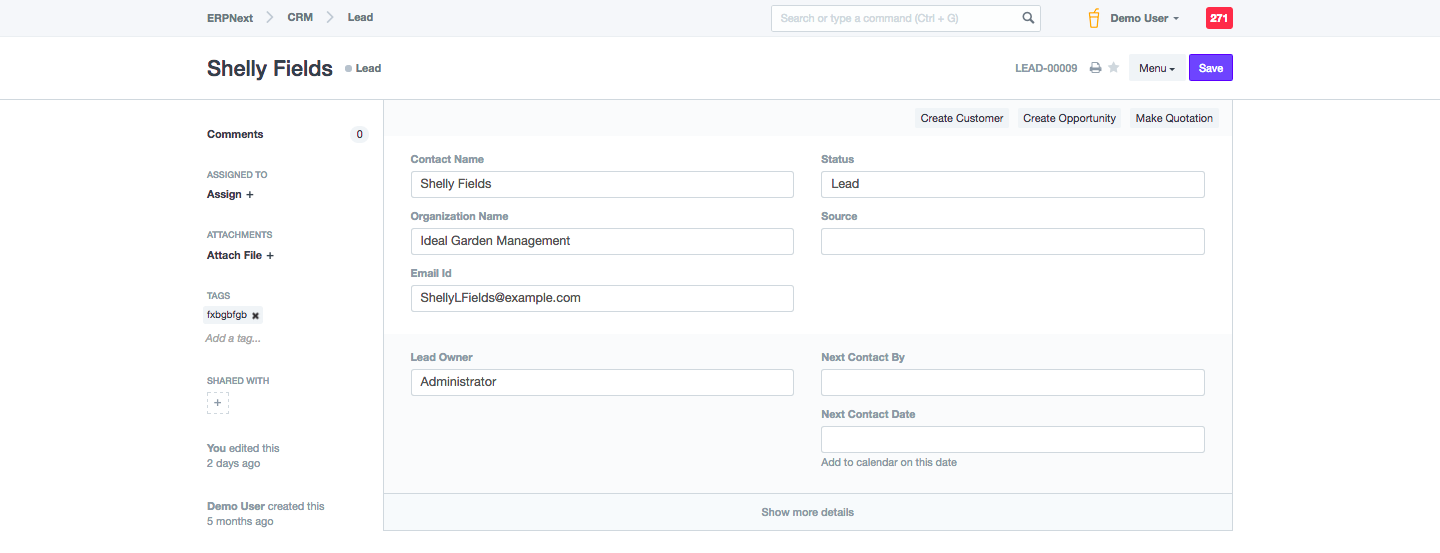Image resolution: width=1440 pixels, height=553 pixels.
Task: Go to CRM breadcrumb
Action: [300, 18]
